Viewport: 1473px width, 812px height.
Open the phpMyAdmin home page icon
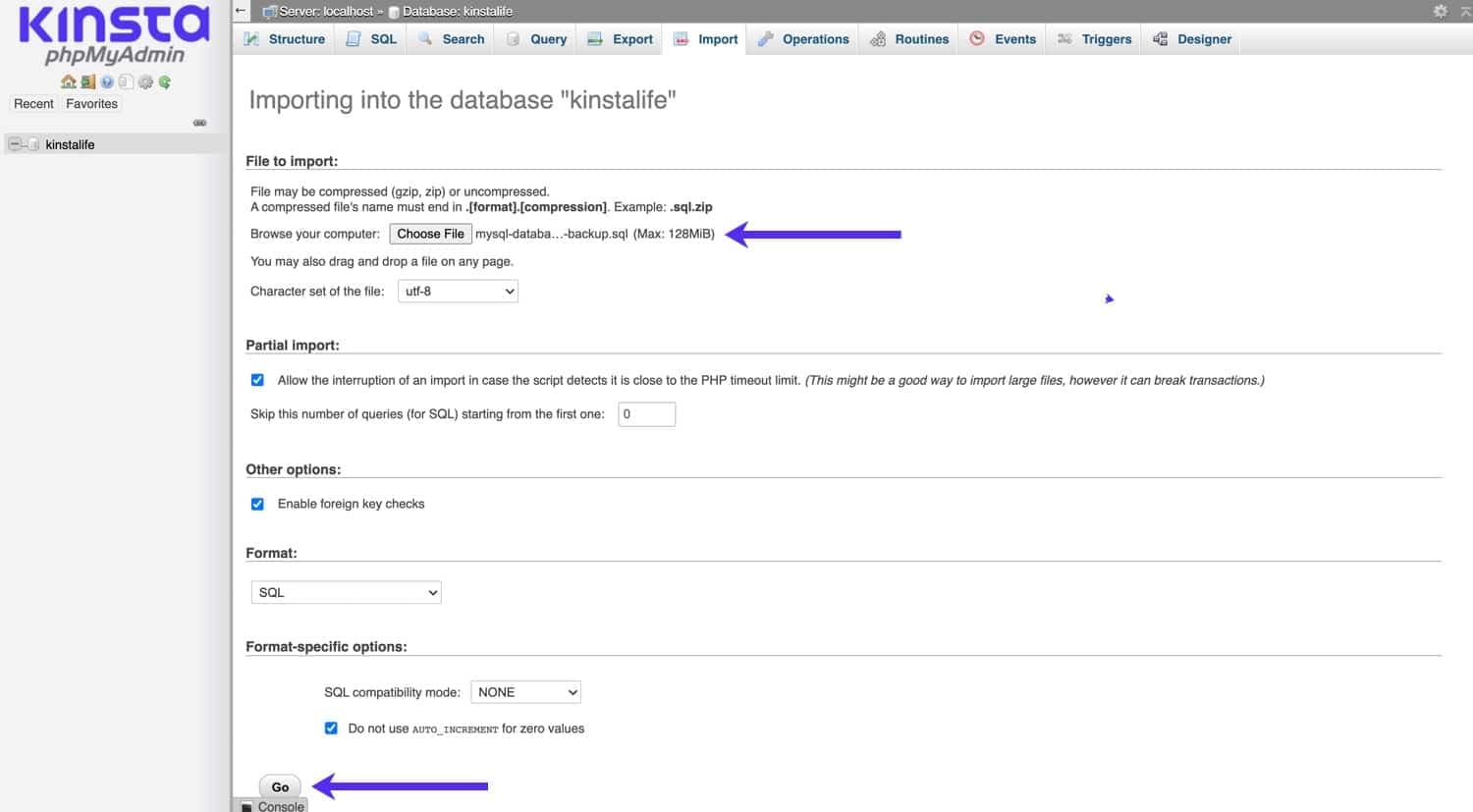(69, 82)
